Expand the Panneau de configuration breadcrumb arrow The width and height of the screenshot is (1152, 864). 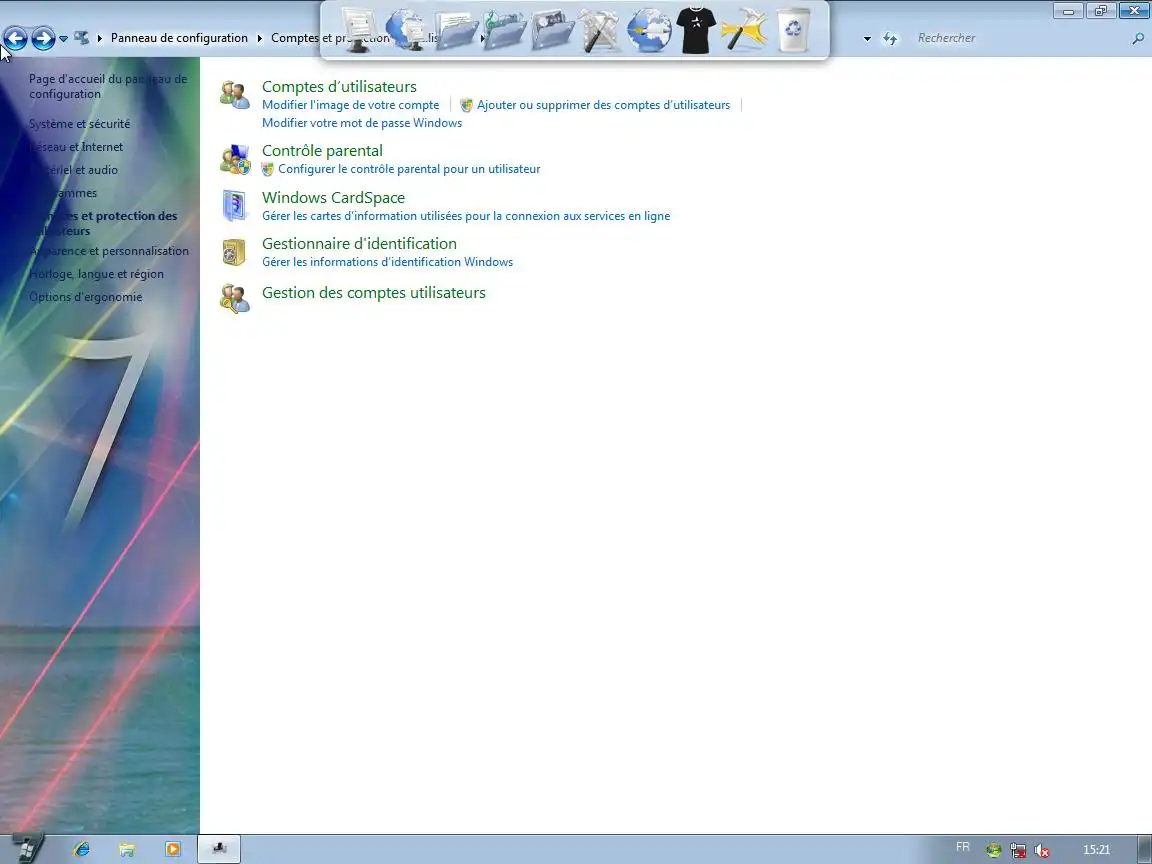point(259,38)
